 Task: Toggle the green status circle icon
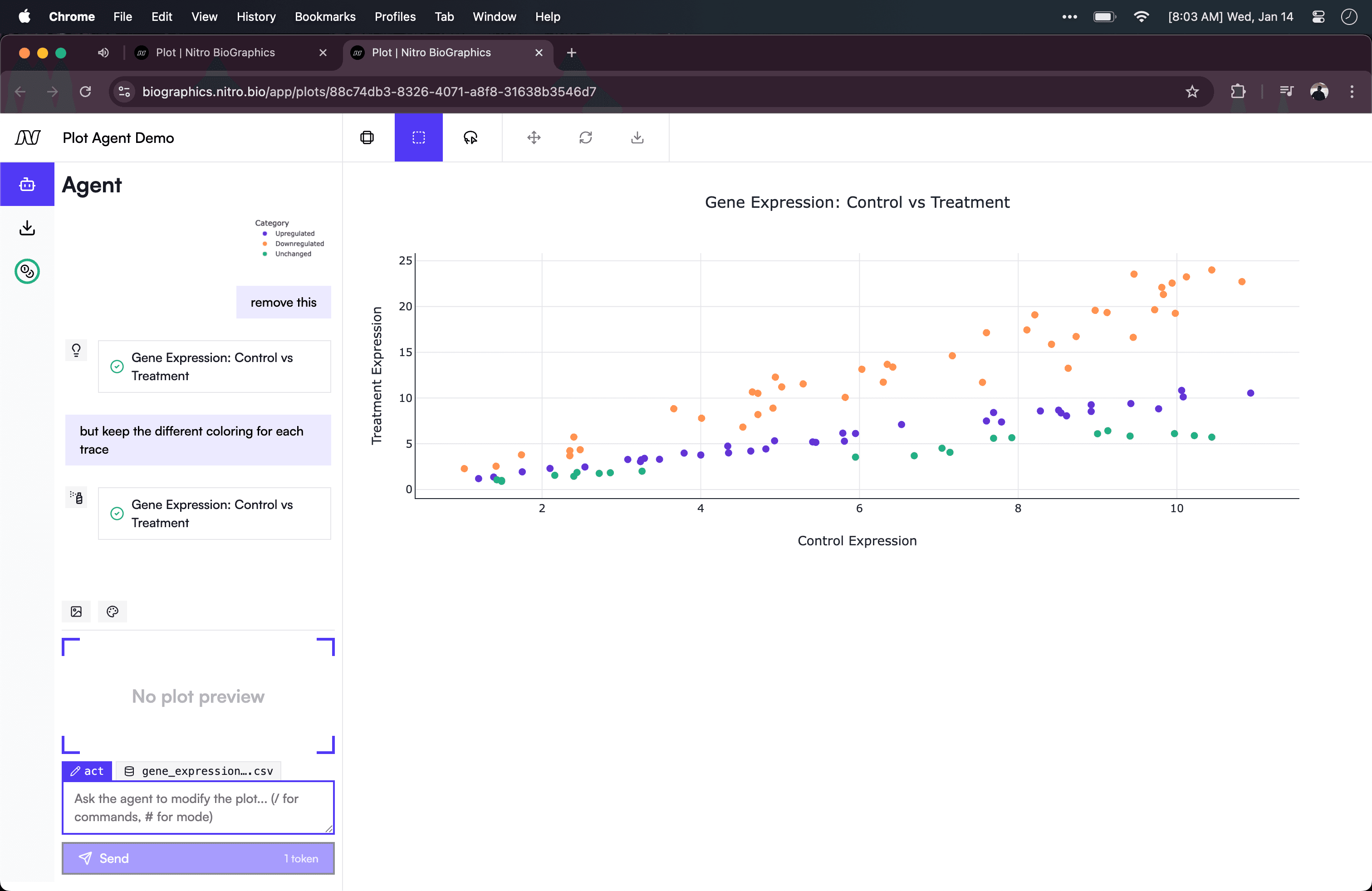(27, 271)
